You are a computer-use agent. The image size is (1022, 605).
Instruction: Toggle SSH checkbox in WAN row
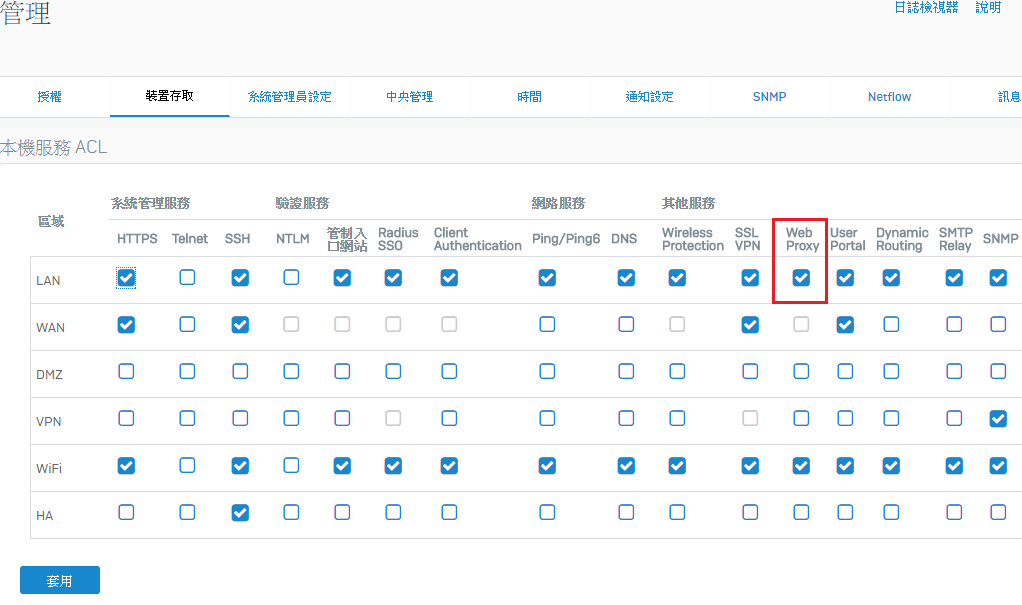(240, 325)
